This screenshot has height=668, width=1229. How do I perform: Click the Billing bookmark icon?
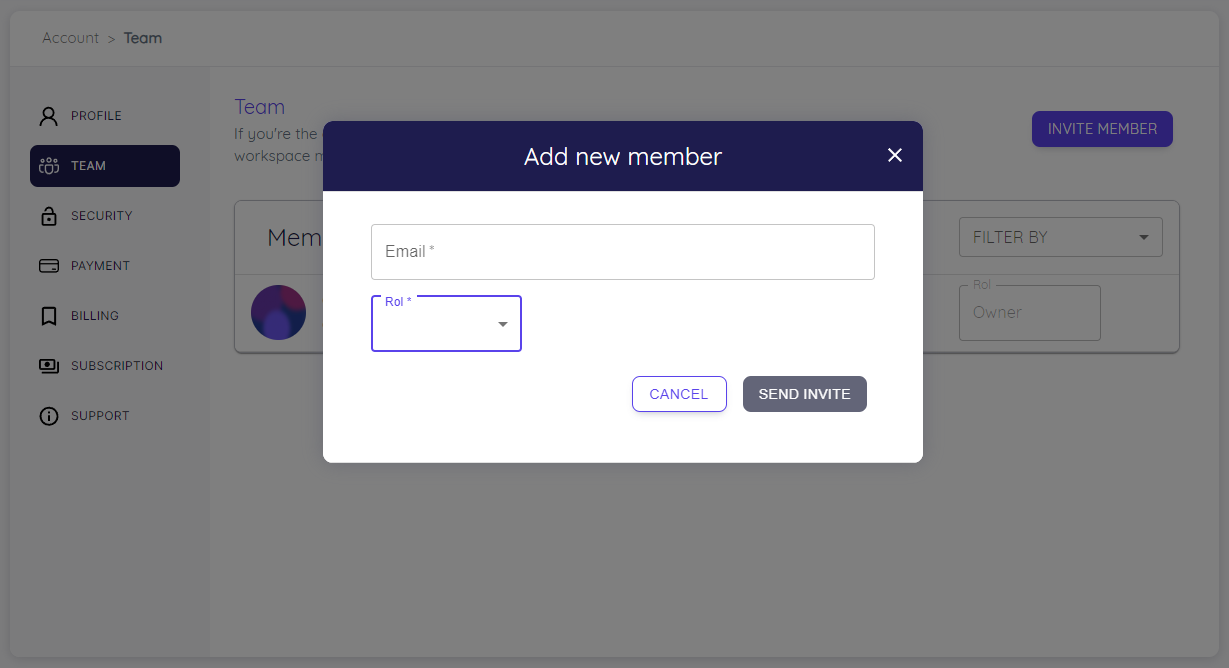pyautogui.click(x=49, y=316)
